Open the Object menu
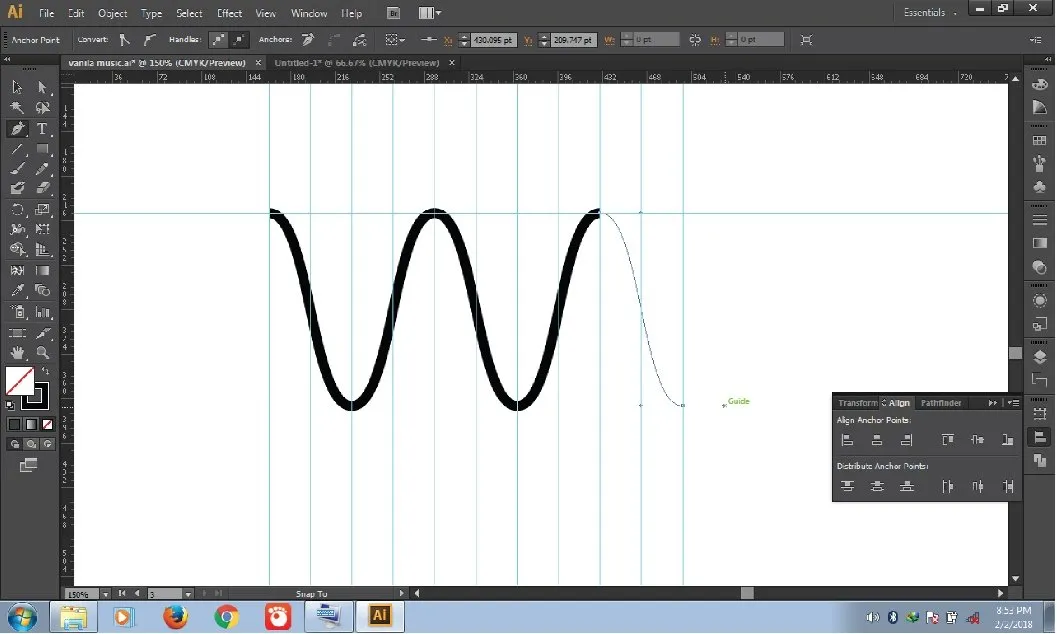 112,13
